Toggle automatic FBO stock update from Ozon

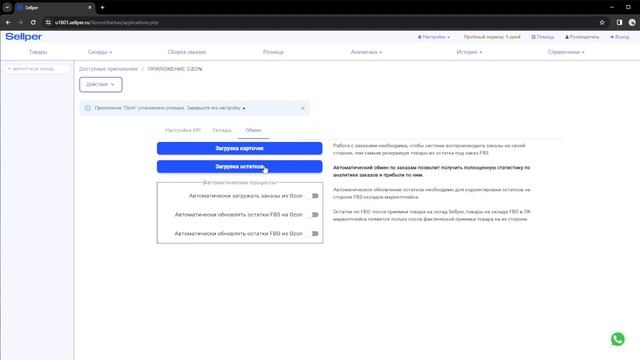coord(314,233)
